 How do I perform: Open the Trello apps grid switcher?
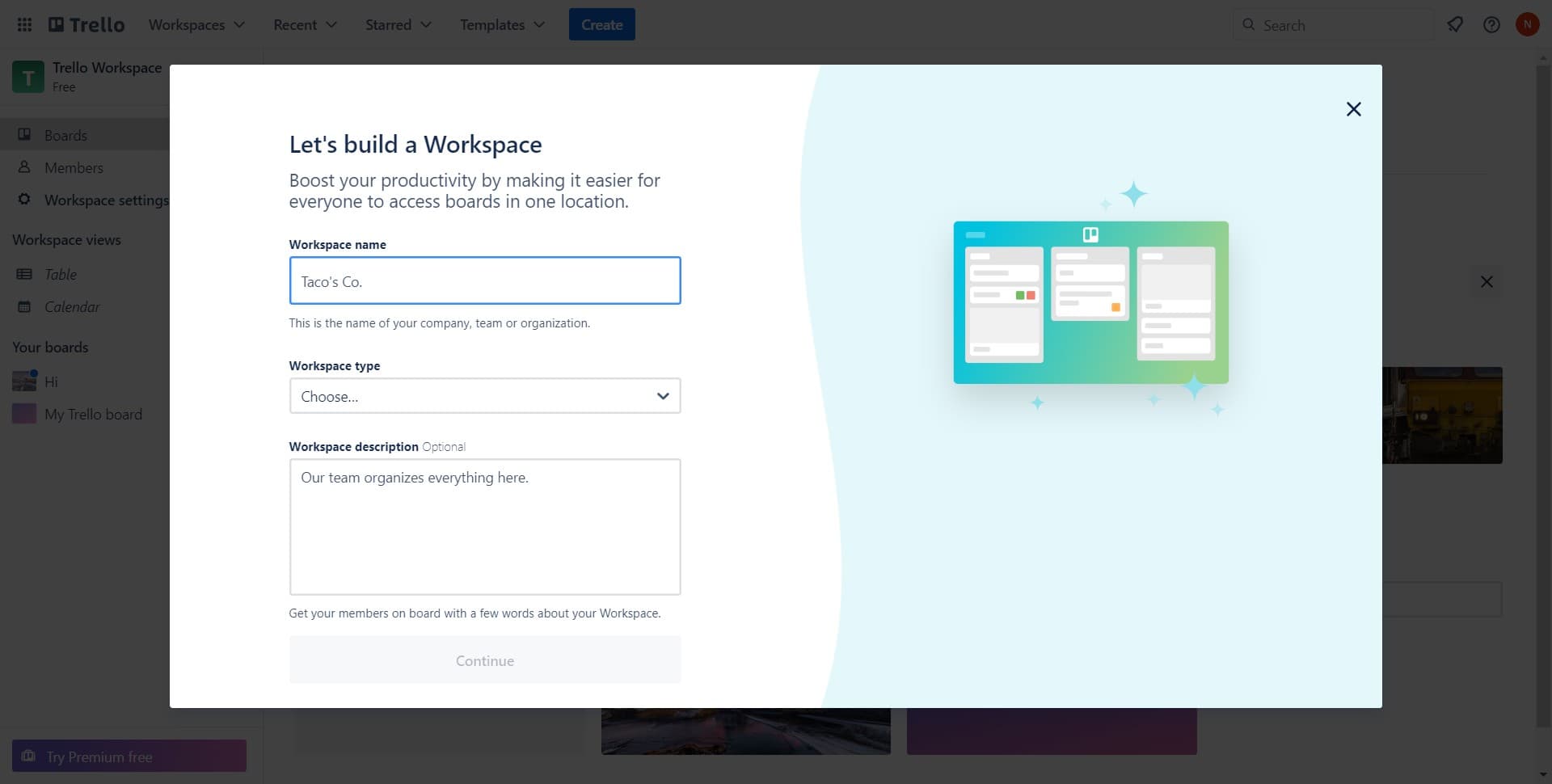[23, 24]
